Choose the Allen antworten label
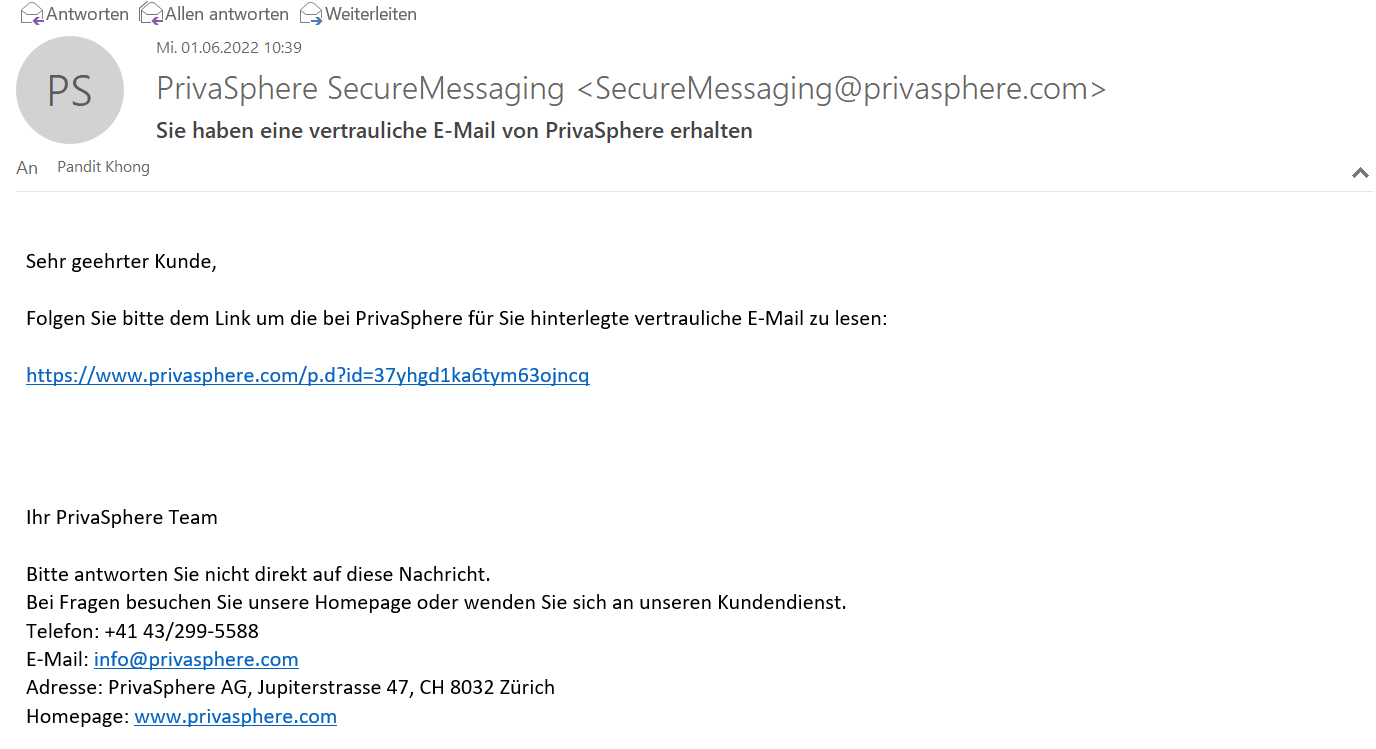 pyautogui.click(x=227, y=14)
